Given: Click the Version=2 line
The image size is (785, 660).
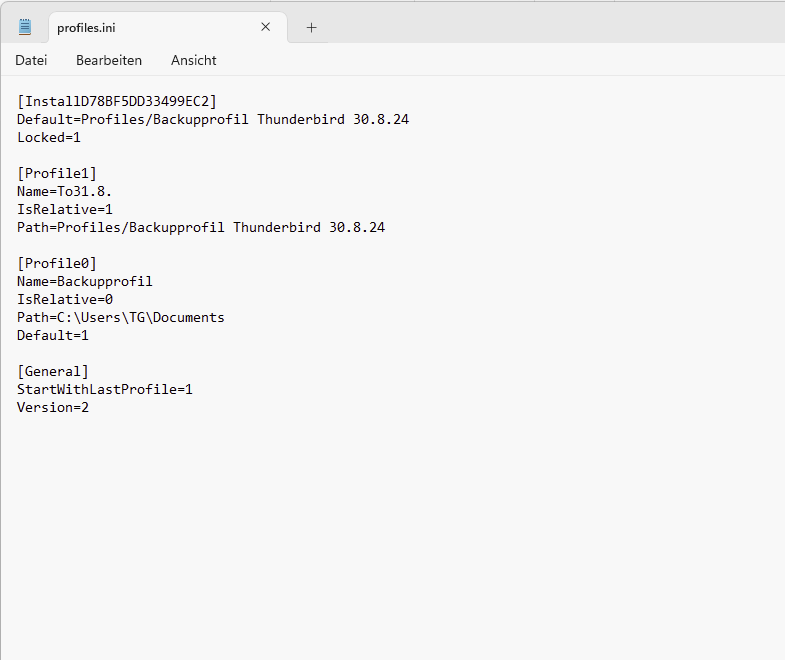Looking at the screenshot, I should (x=53, y=407).
